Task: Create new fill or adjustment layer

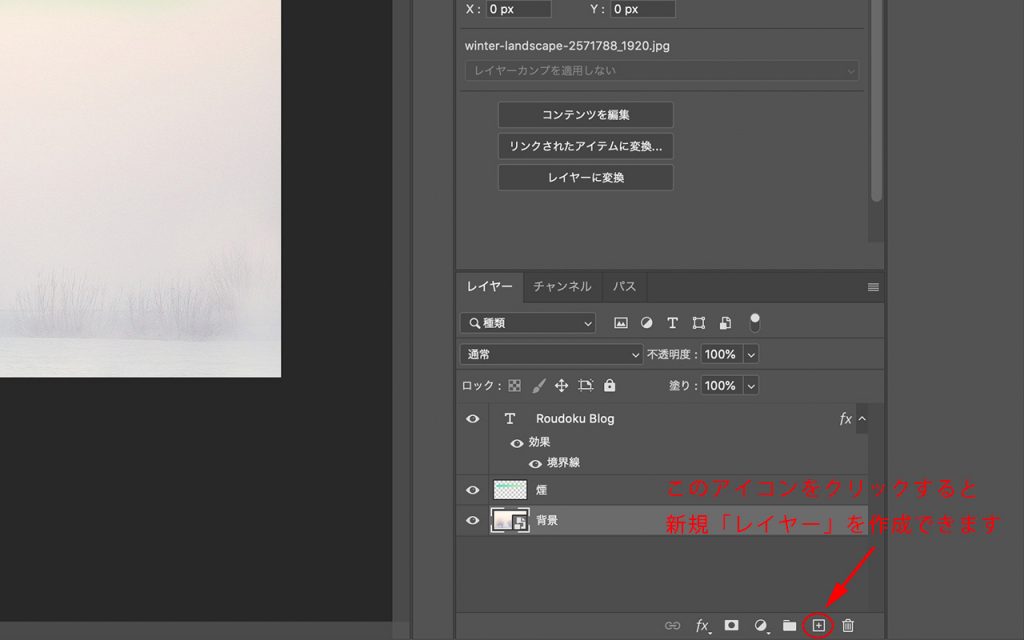Action: pyautogui.click(x=760, y=626)
